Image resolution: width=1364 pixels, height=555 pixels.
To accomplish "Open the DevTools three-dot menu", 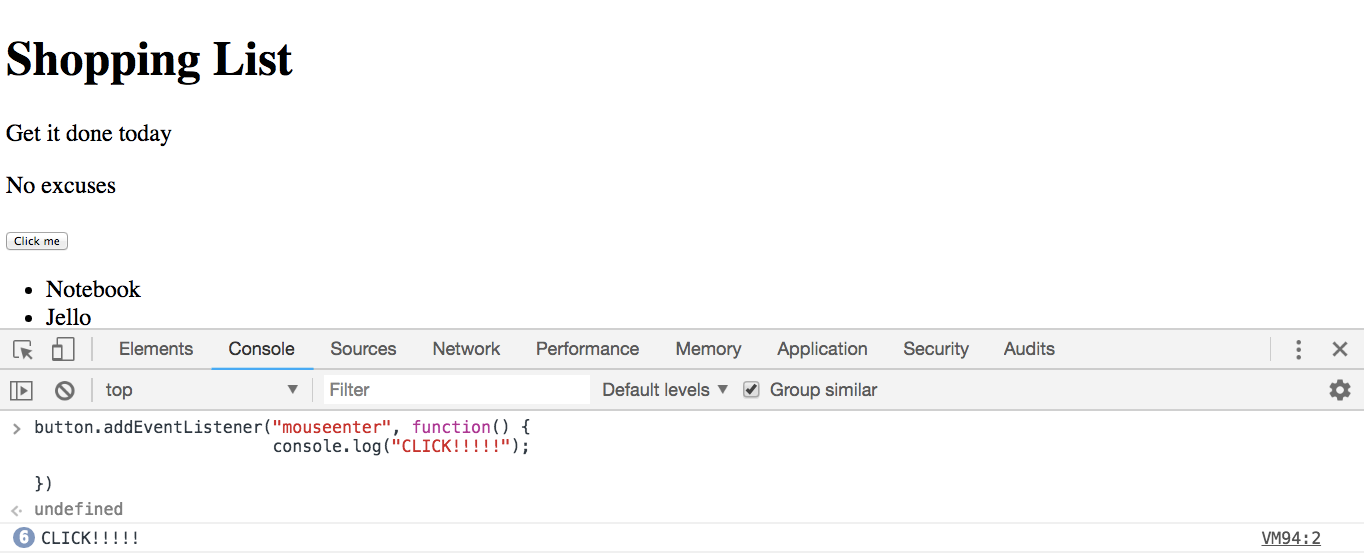I will click(x=1298, y=349).
